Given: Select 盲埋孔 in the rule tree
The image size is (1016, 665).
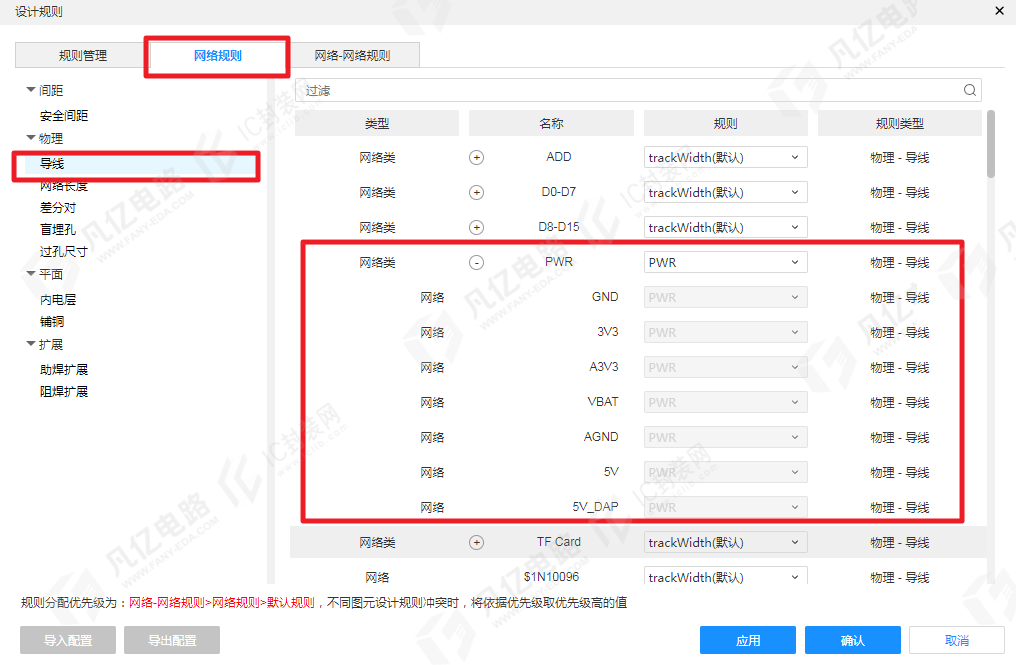Looking at the screenshot, I should click(58, 230).
